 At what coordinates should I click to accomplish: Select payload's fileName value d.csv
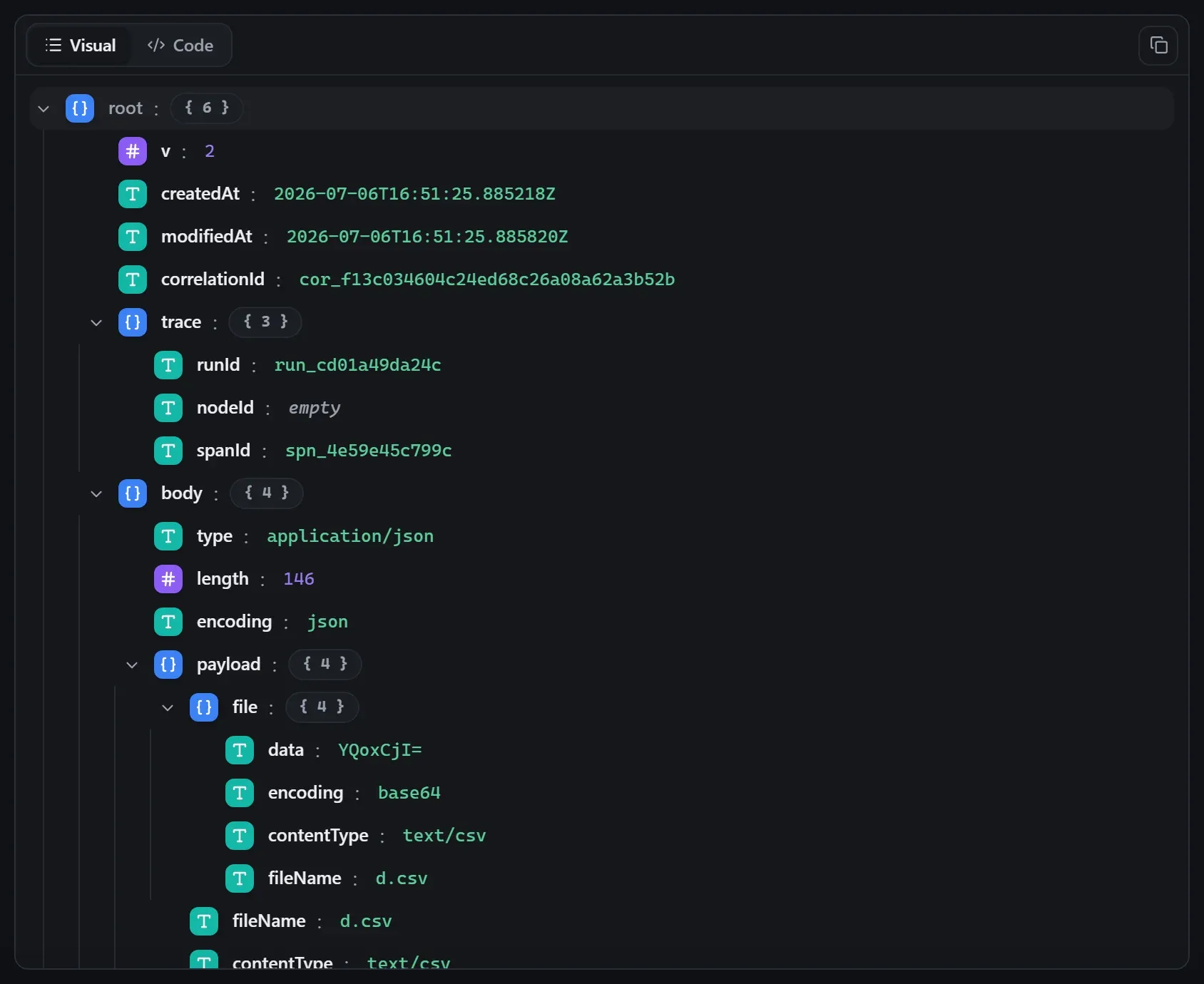[366, 921]
